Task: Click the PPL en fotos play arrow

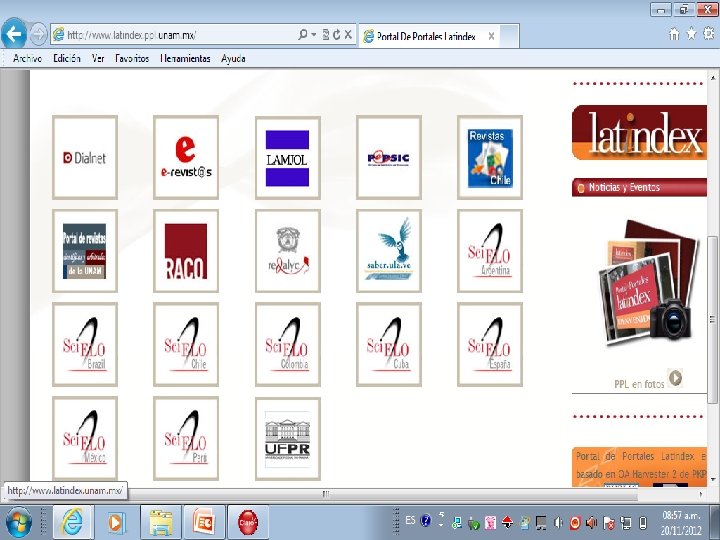Action: tap(675, 377)
